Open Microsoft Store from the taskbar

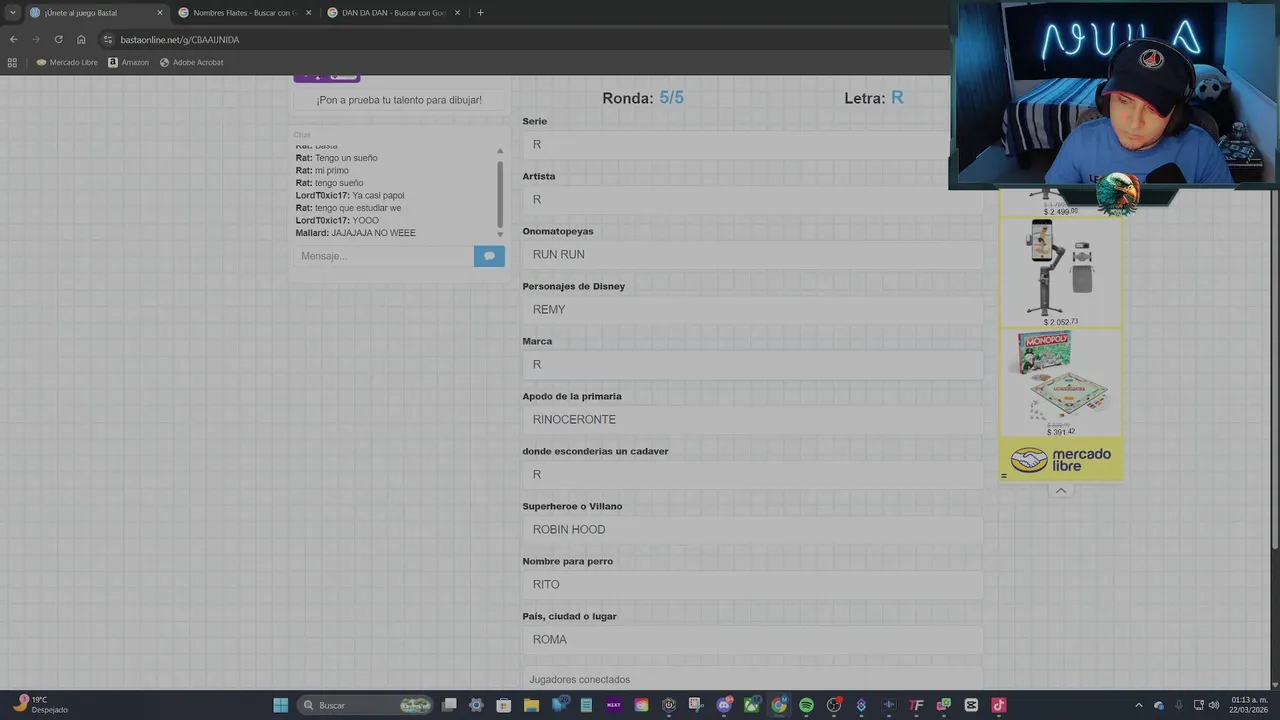click(504, 705)
